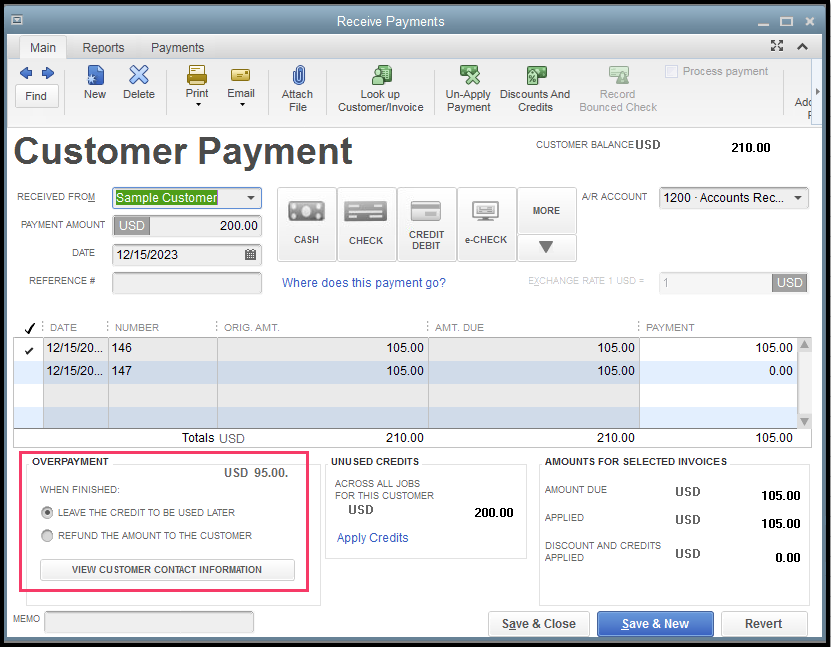831x647 pixels.
Task: Check the invoice 147 row selection cell
Action: tap(29, 371)
